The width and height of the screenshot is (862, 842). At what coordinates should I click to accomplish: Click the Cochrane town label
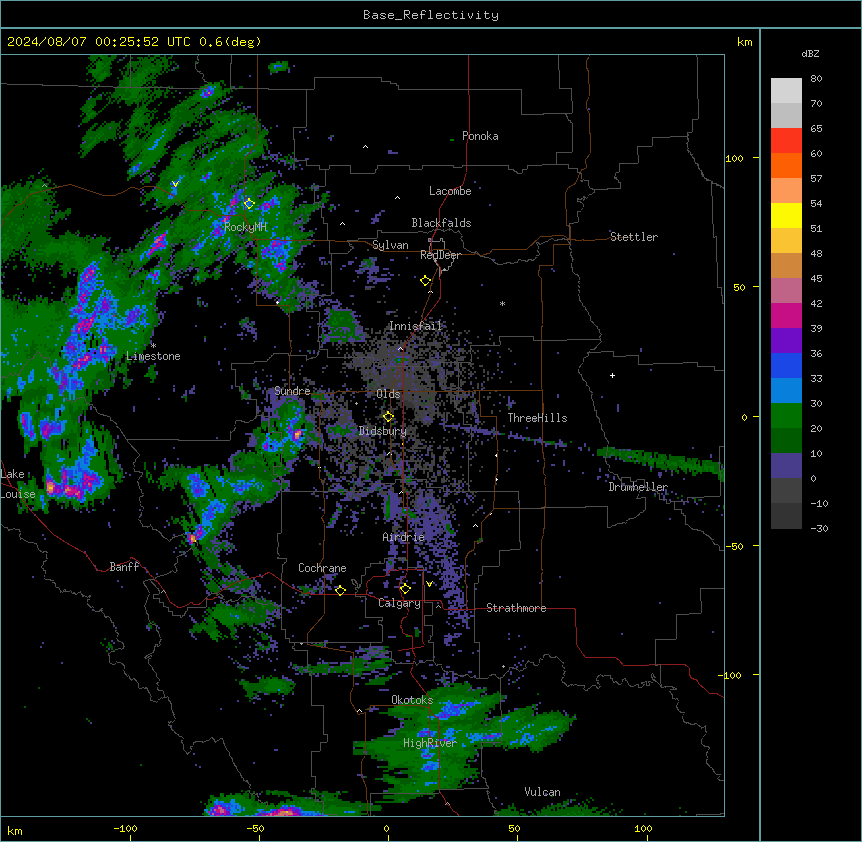pyautogui.click(x=322, y=568)
